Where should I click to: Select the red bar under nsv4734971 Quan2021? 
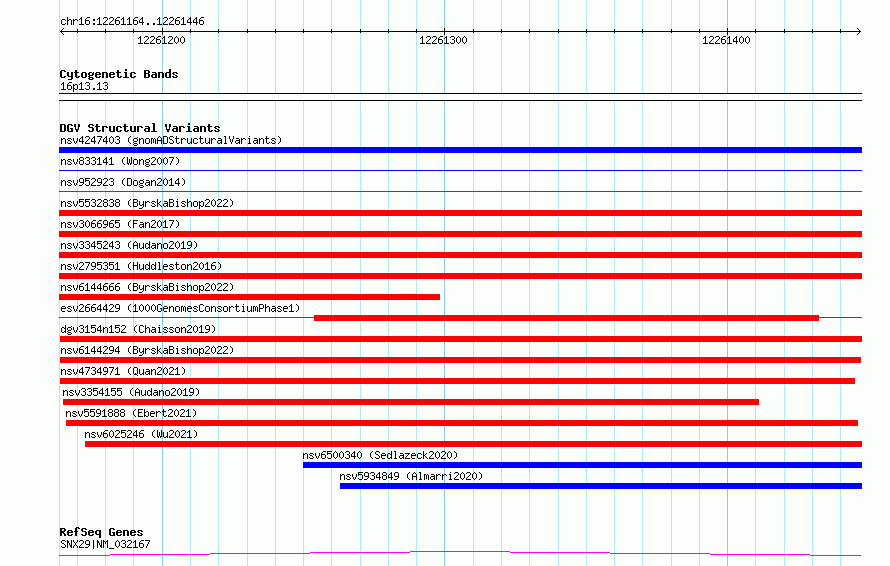457,381
